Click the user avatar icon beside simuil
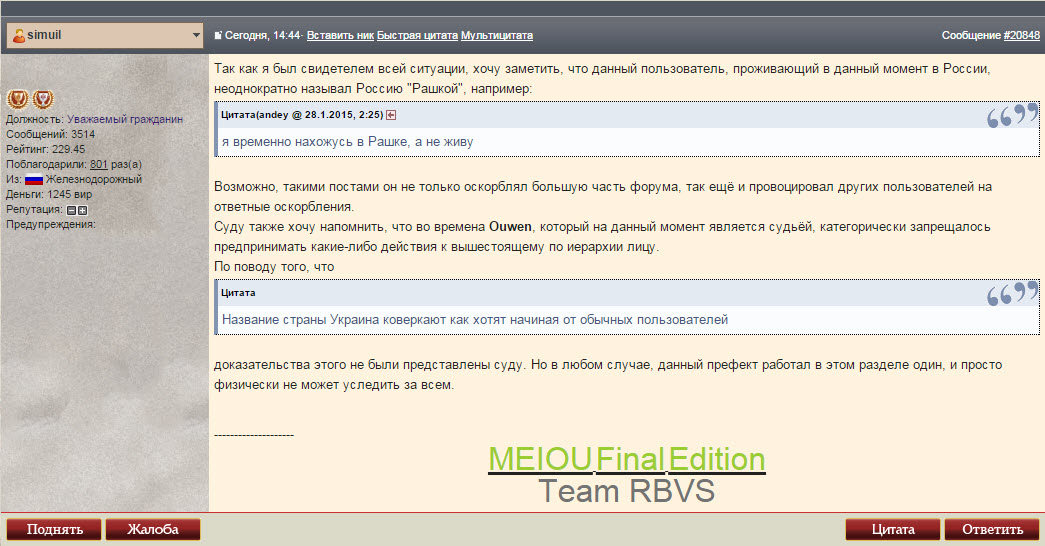The width and height of the screenshot is (1045, 546). (x=18, y=35)
